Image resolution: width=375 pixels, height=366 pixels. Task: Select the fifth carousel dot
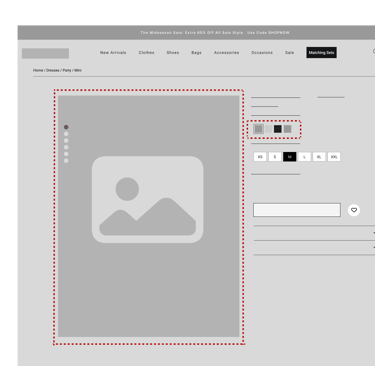[66, 154]
